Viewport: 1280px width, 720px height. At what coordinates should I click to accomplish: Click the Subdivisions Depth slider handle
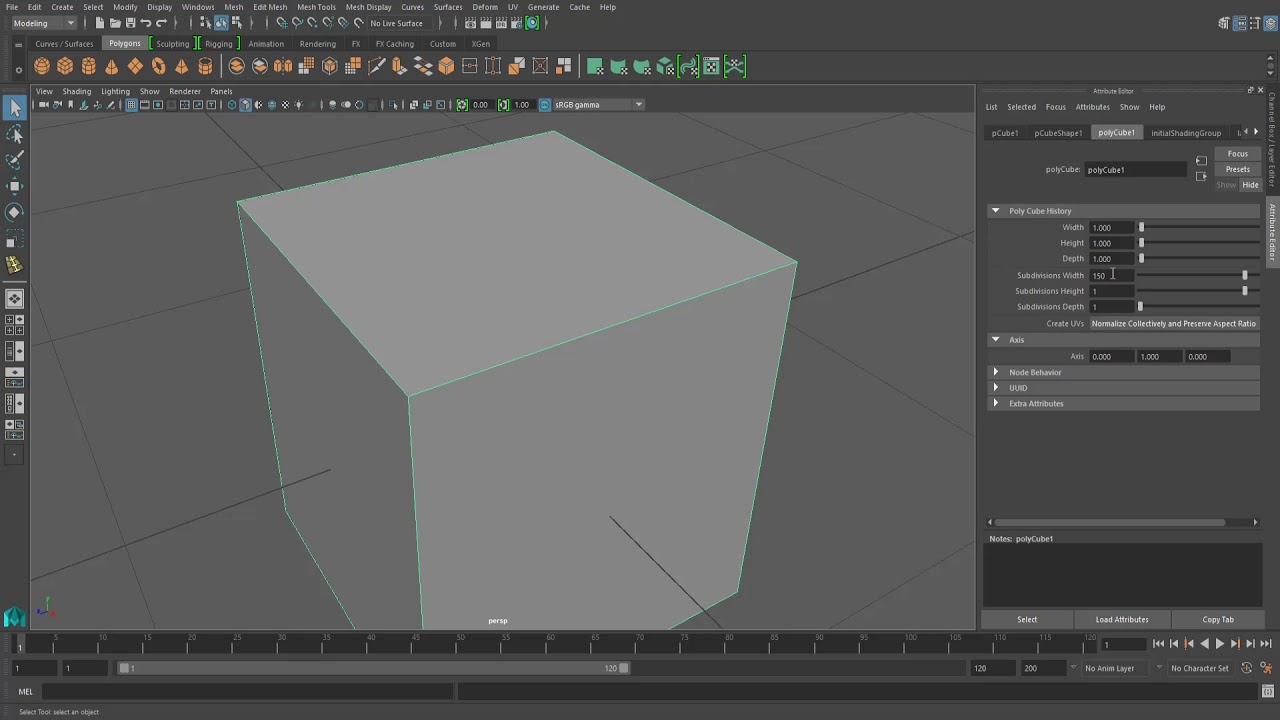pyautogui.click(x=1140, y=307)
